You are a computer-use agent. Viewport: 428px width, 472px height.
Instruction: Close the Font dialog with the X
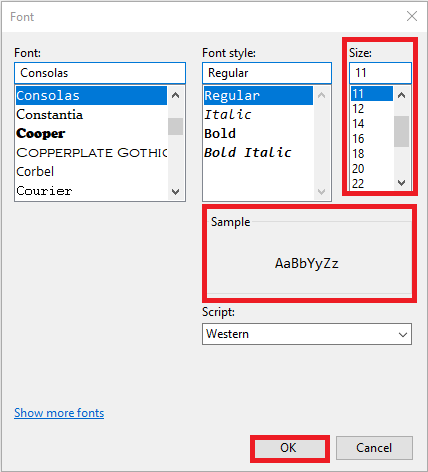pyautogui.click(x=412, y=16)
